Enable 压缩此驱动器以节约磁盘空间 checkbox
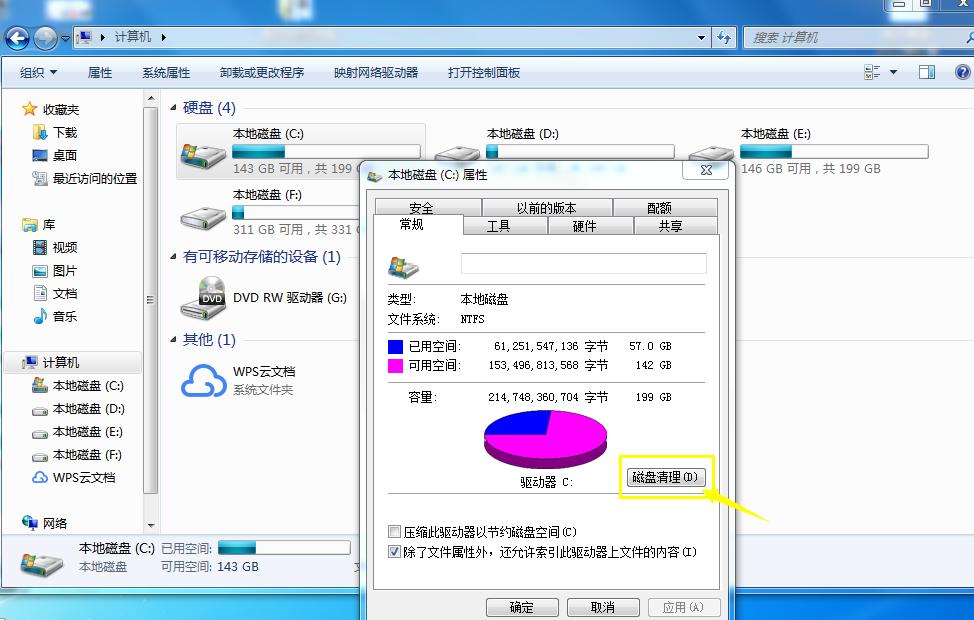 (x=395, y=532)
